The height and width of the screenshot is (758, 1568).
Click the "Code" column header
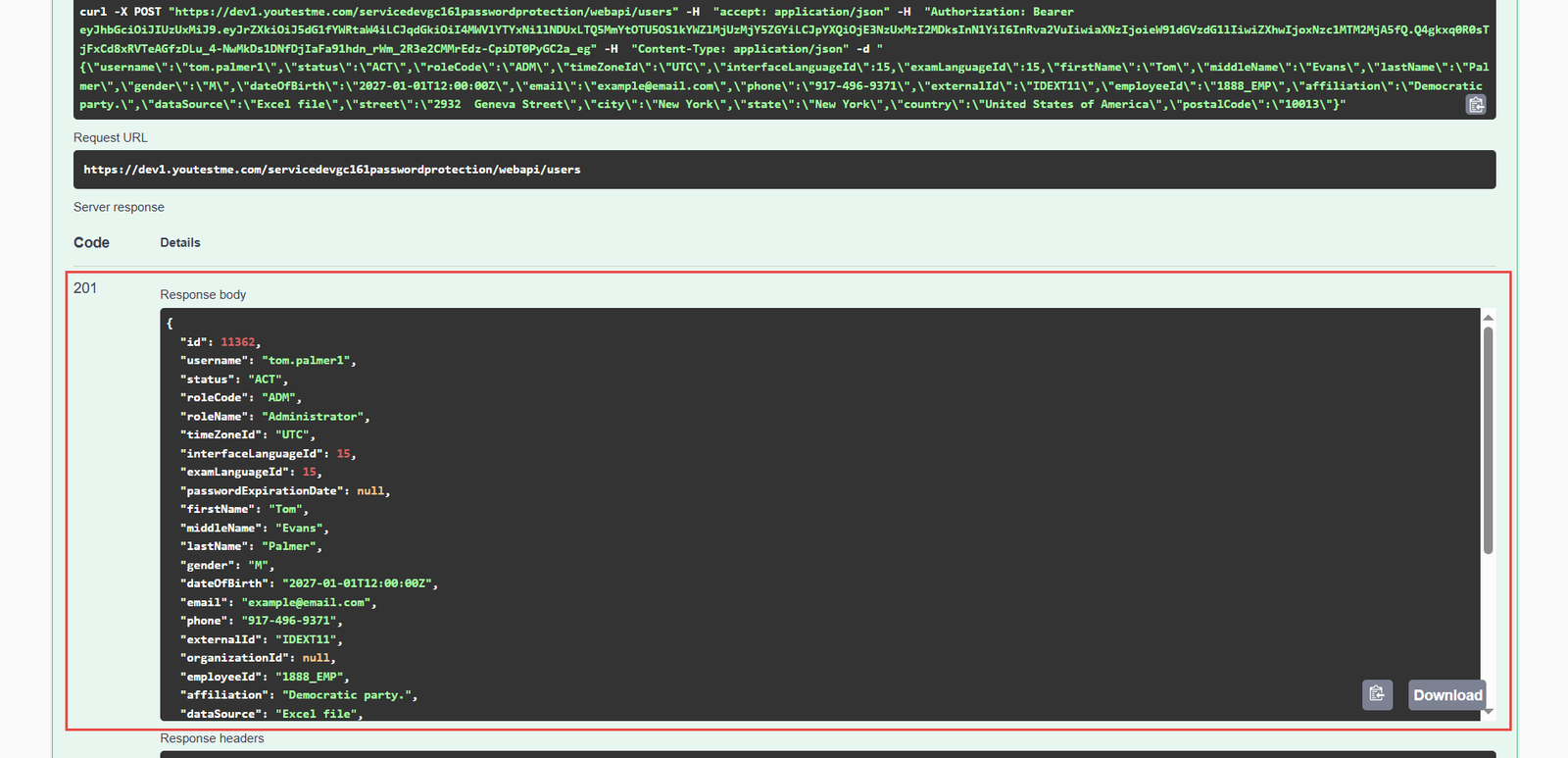[91, 243]
